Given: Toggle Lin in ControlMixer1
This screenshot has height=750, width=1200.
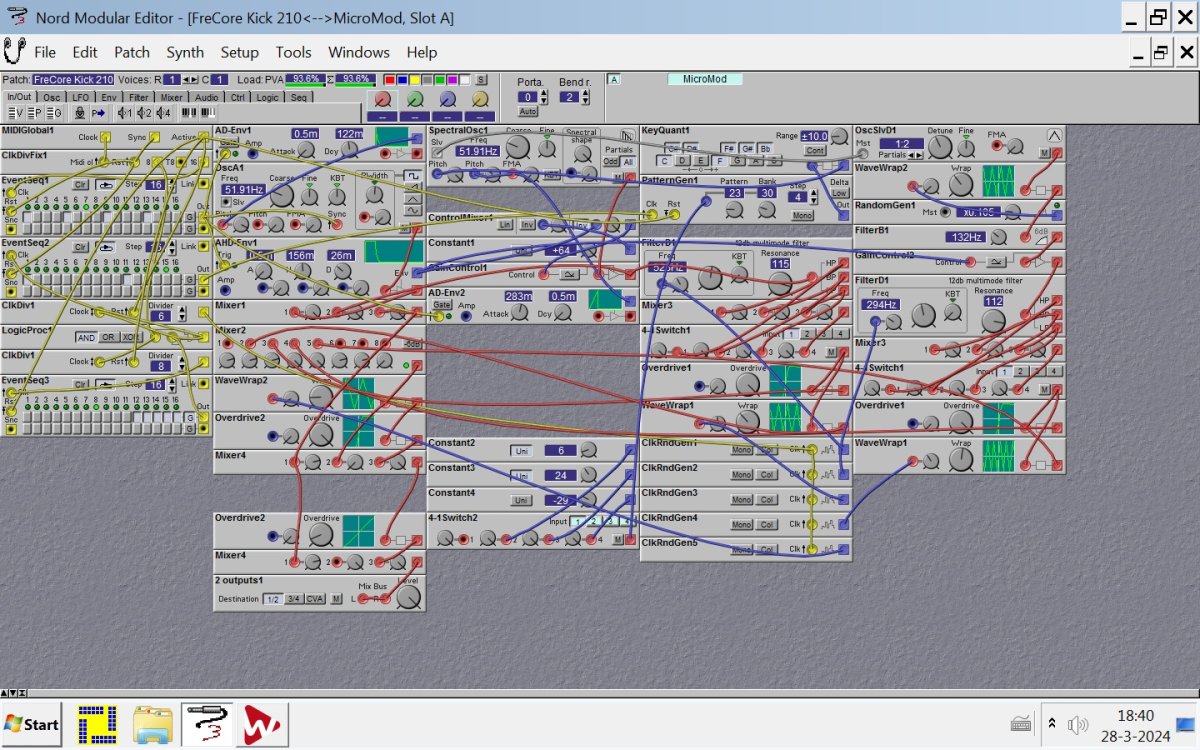Looking at the screenshot, I should click(506, 225).
